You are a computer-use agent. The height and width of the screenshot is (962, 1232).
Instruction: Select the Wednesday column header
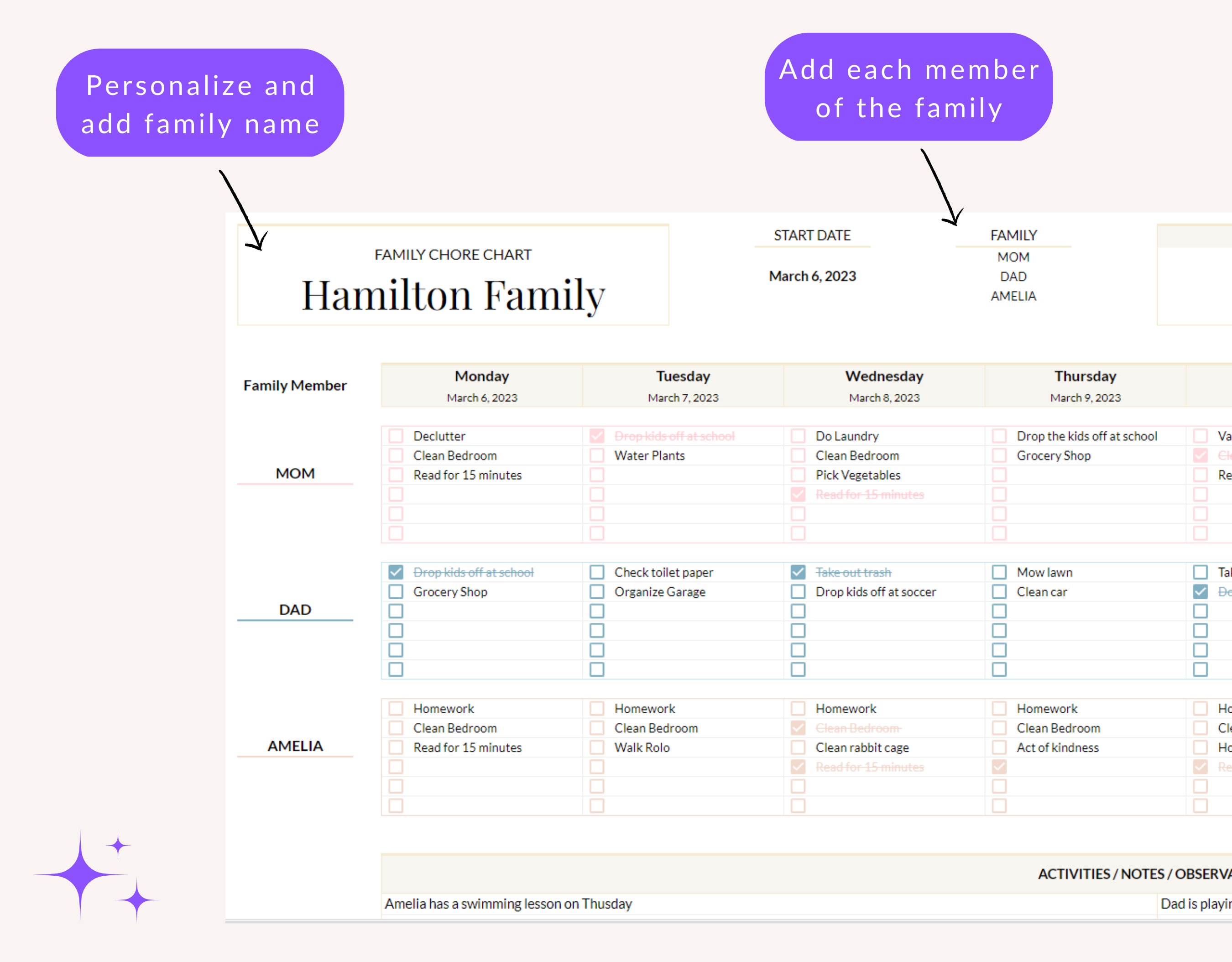point(883,376)
